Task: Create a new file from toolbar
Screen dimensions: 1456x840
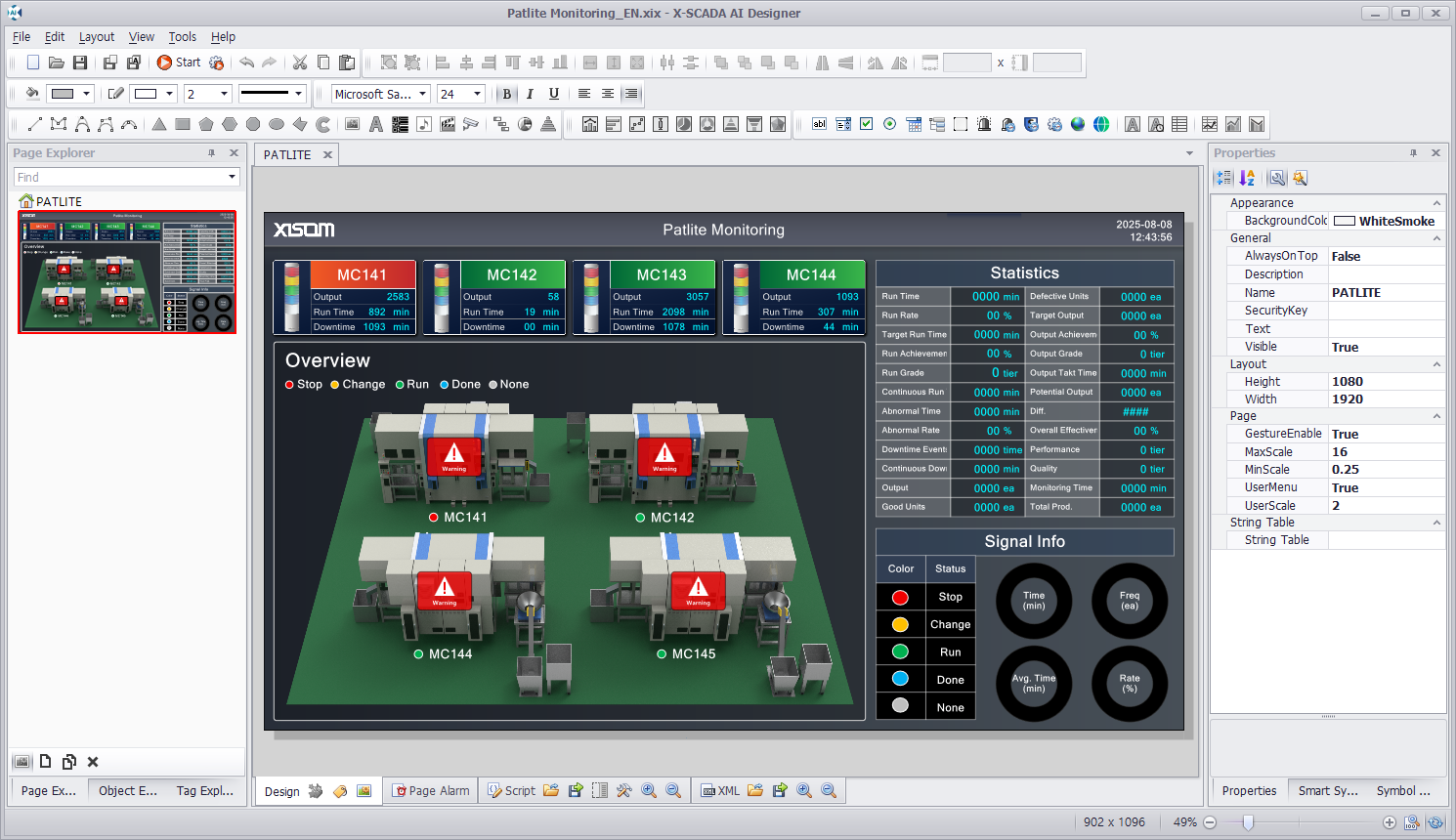Action: (x=33, y=63)
